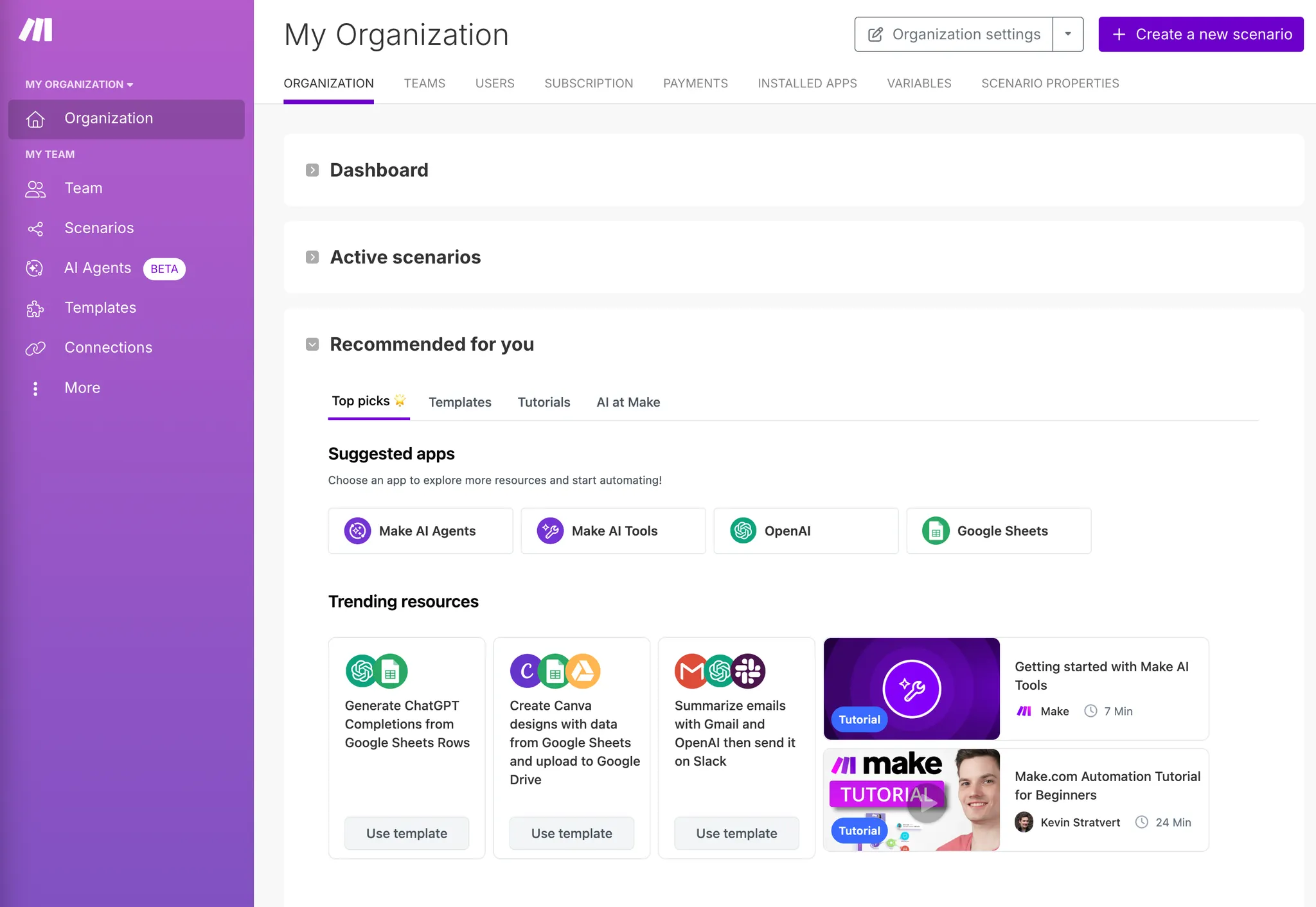Open Scenarios share-nodes icon
The height and width of the screenshot is (907, 1316).
click(x=35, y=229)
